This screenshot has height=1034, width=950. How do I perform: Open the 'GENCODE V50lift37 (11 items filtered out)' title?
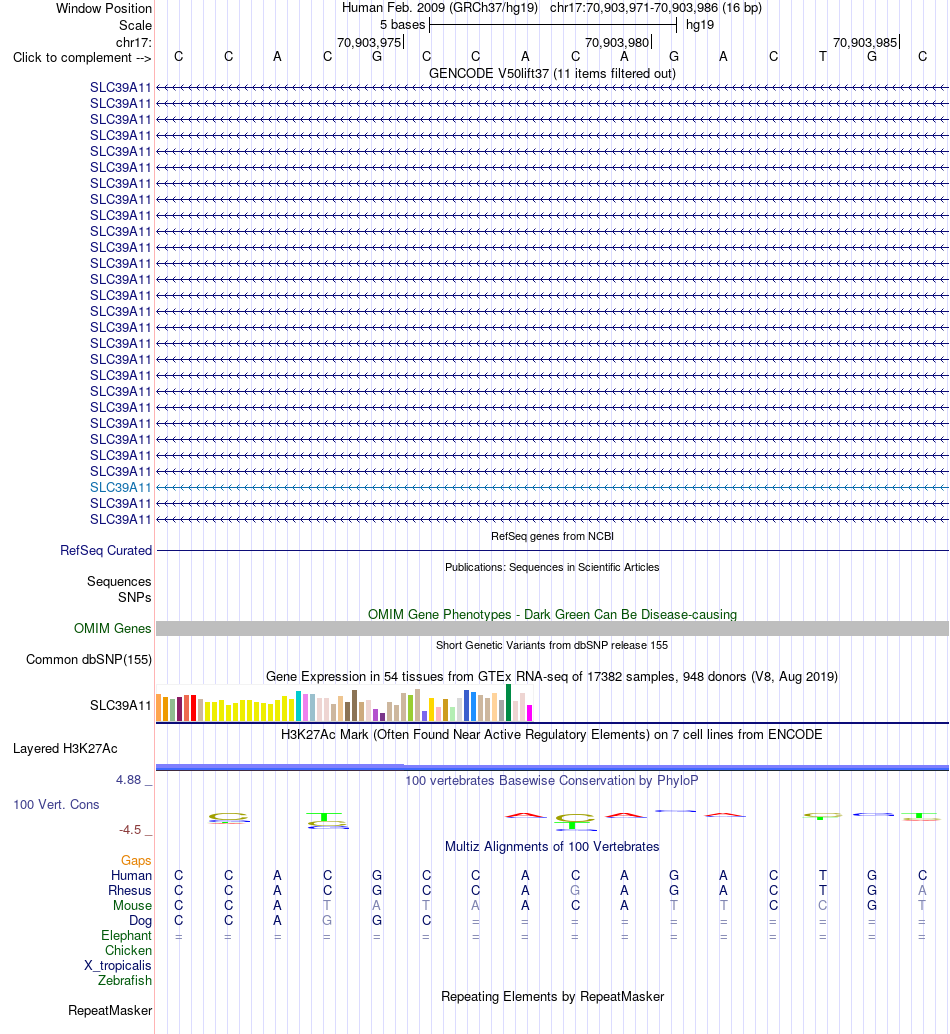click(x=552, y=74)
